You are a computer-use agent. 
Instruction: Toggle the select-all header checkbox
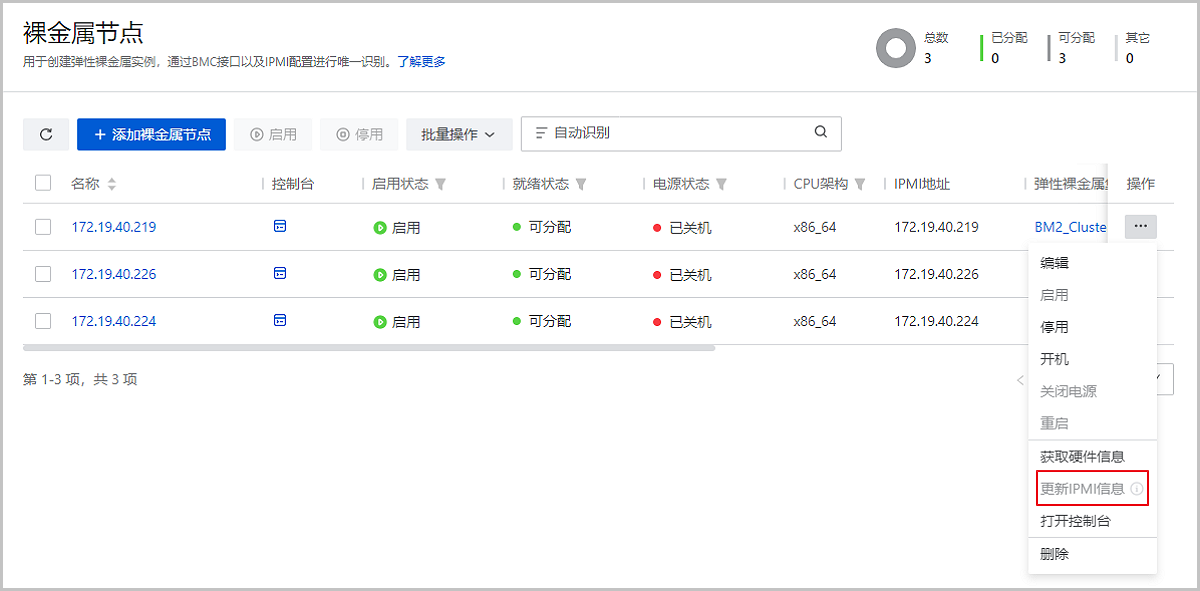[x=43, y=183]
